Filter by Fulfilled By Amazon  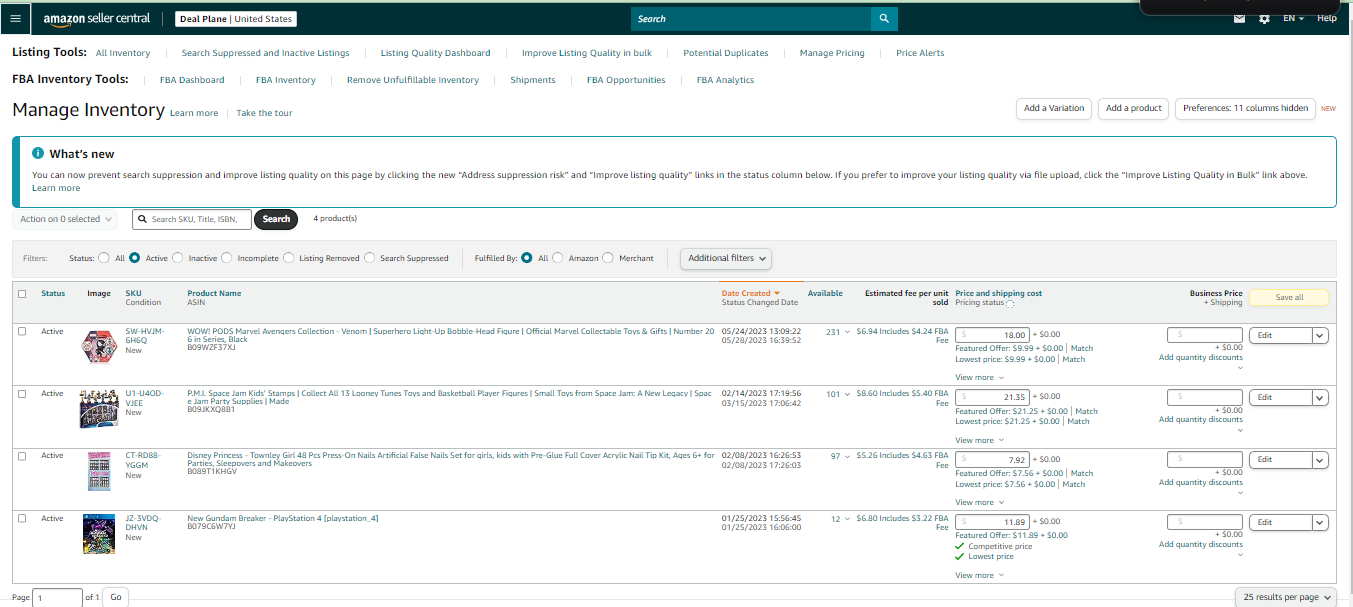pos(558,258)
